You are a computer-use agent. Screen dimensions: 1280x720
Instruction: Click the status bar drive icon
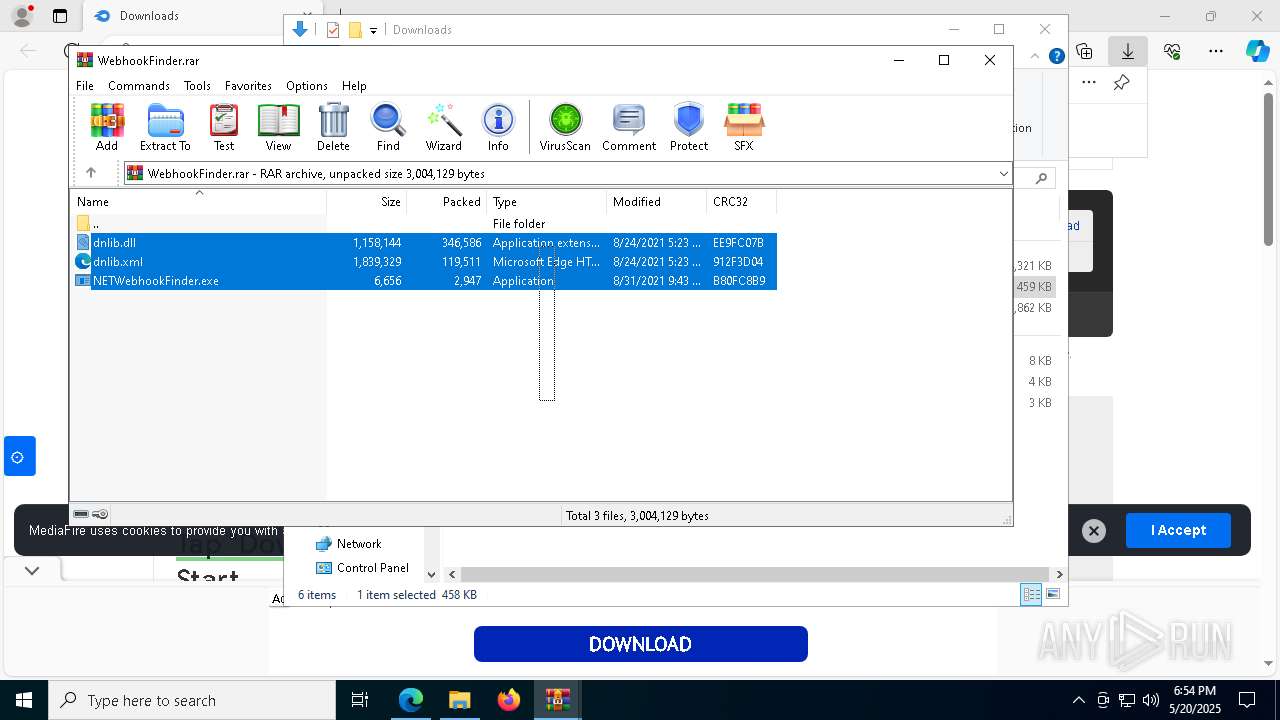[81, 515]
